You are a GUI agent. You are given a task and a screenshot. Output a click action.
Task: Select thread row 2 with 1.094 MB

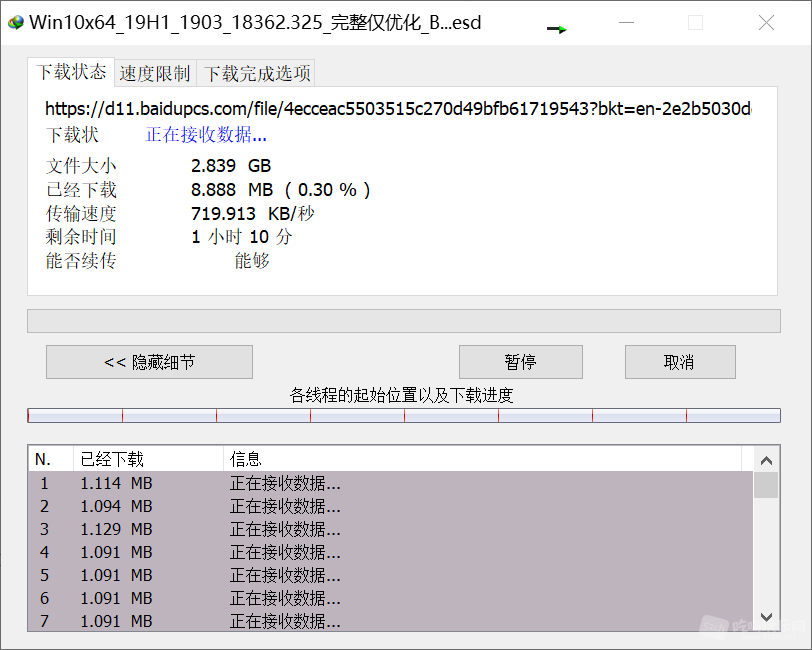(x=390, y=506)
